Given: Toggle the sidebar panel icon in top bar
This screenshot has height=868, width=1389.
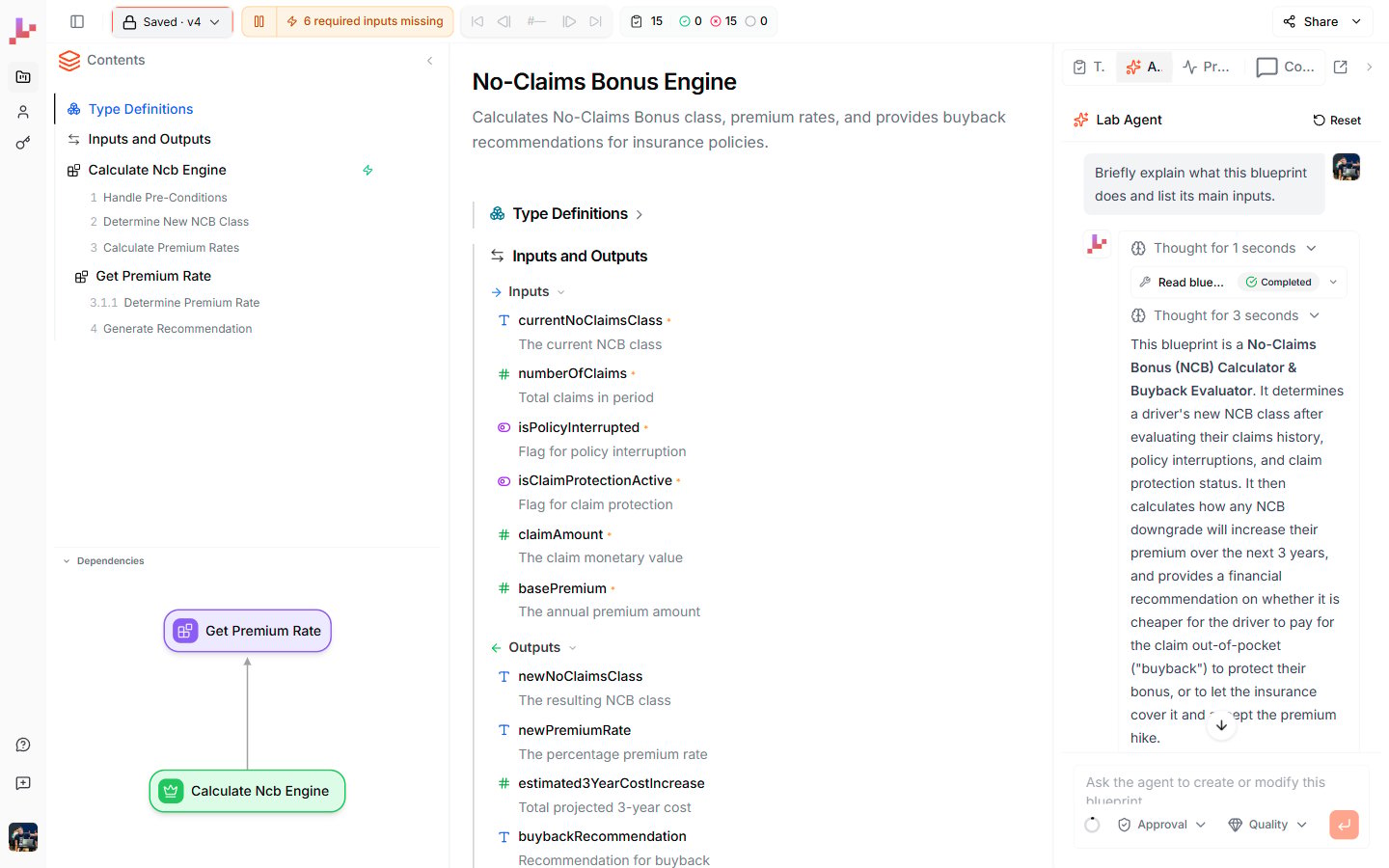Looking at the screenshot, I should pyautogui.click(x=77, y=21).
